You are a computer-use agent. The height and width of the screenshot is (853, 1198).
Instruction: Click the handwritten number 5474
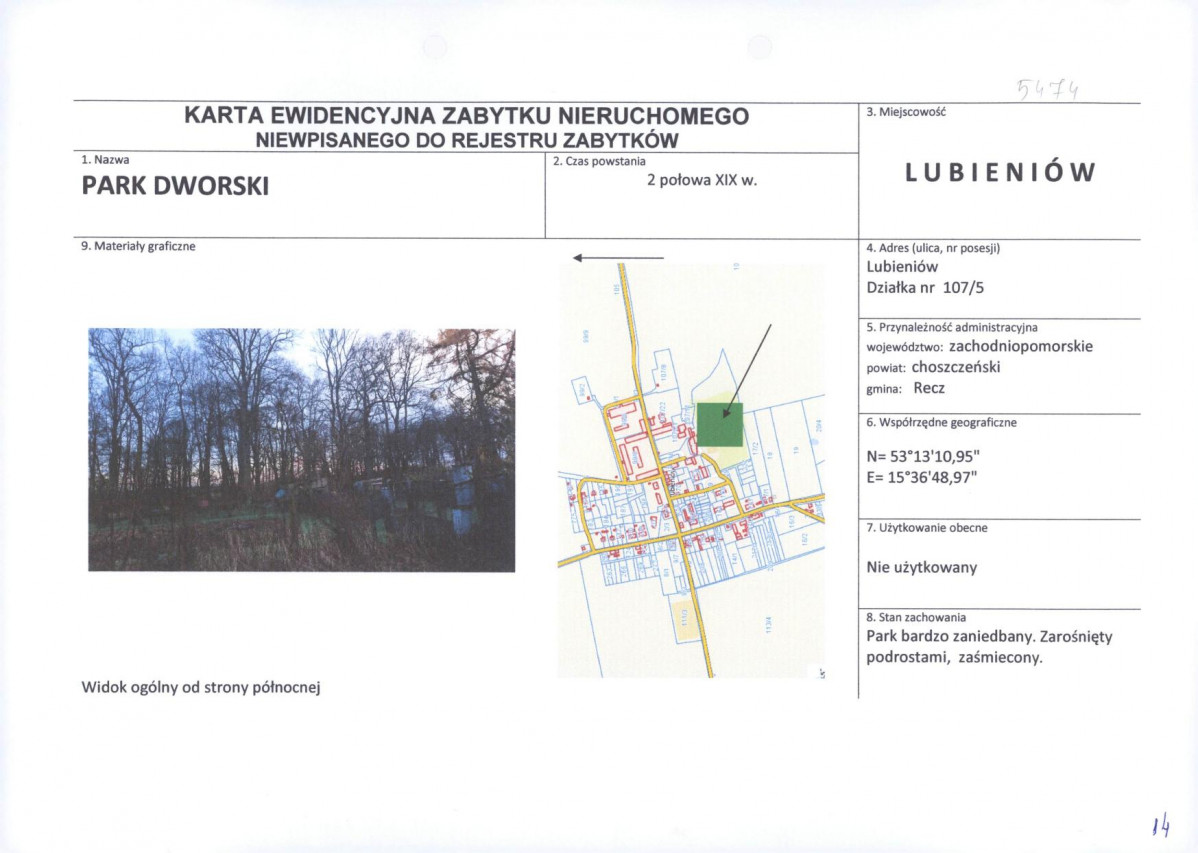(x=1047, y=90)
